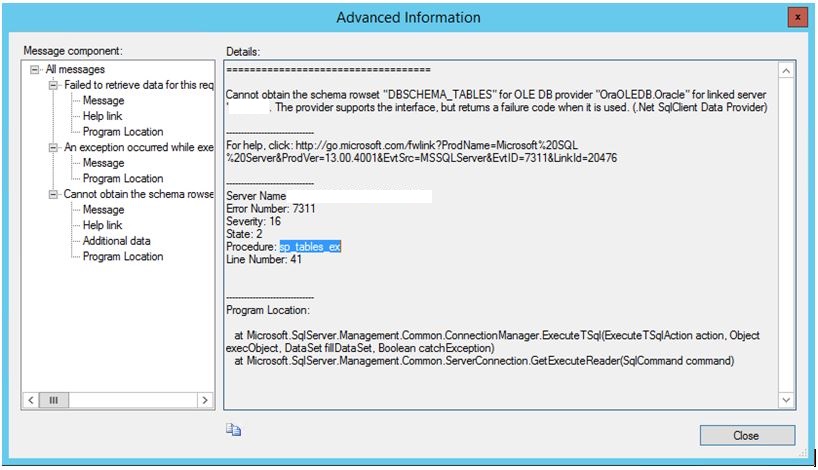The width and height of the screenshot is (818, 470).
Task: Select Help link under 'Cannot obtain the schema'
Action: click(102, 225)
